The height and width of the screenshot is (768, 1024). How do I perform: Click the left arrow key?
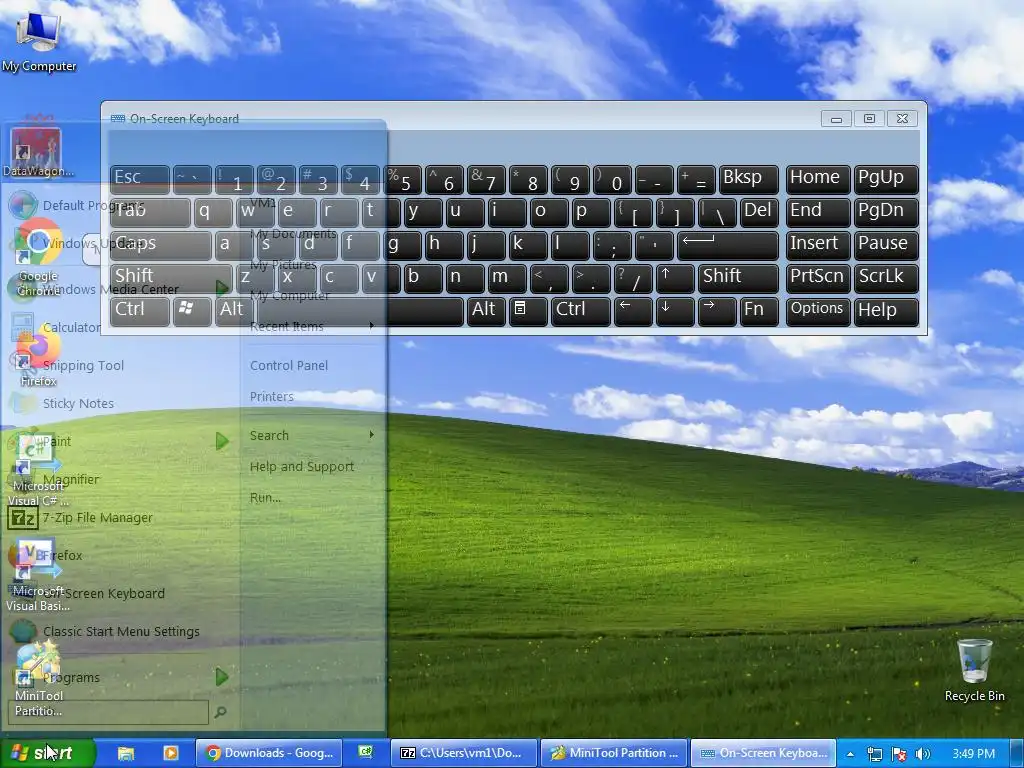coord(633,312)
